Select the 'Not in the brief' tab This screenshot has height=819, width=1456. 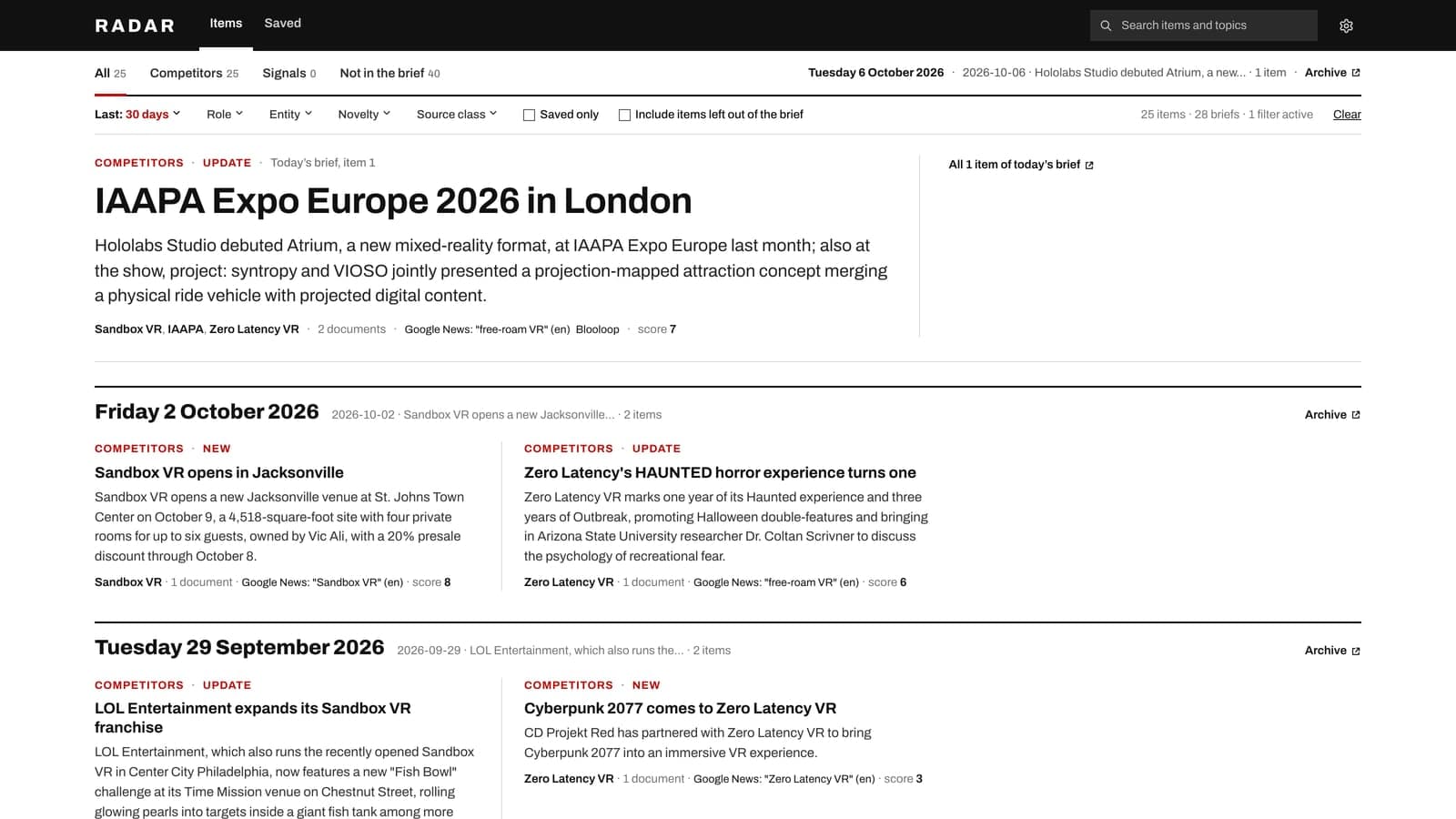(389, 74)
